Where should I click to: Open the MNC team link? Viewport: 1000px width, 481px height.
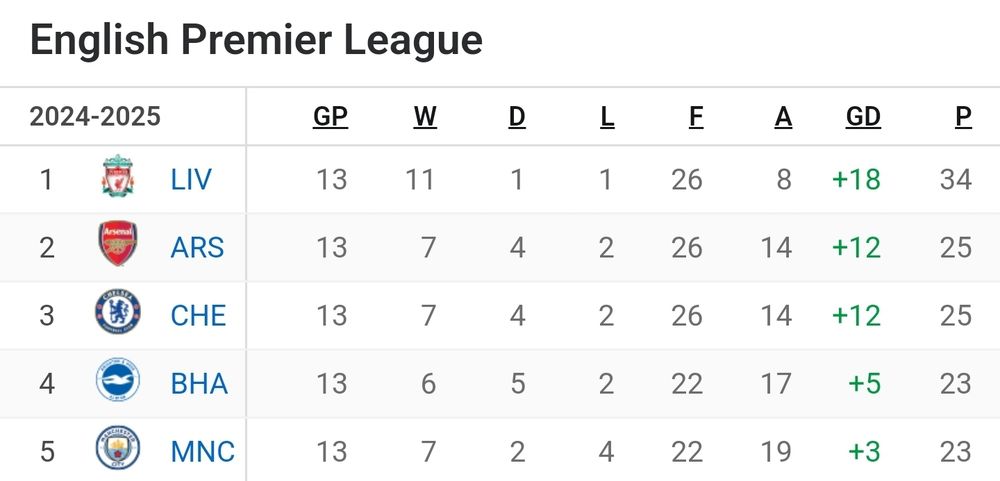pyautogui.click(x=203, y=451)
